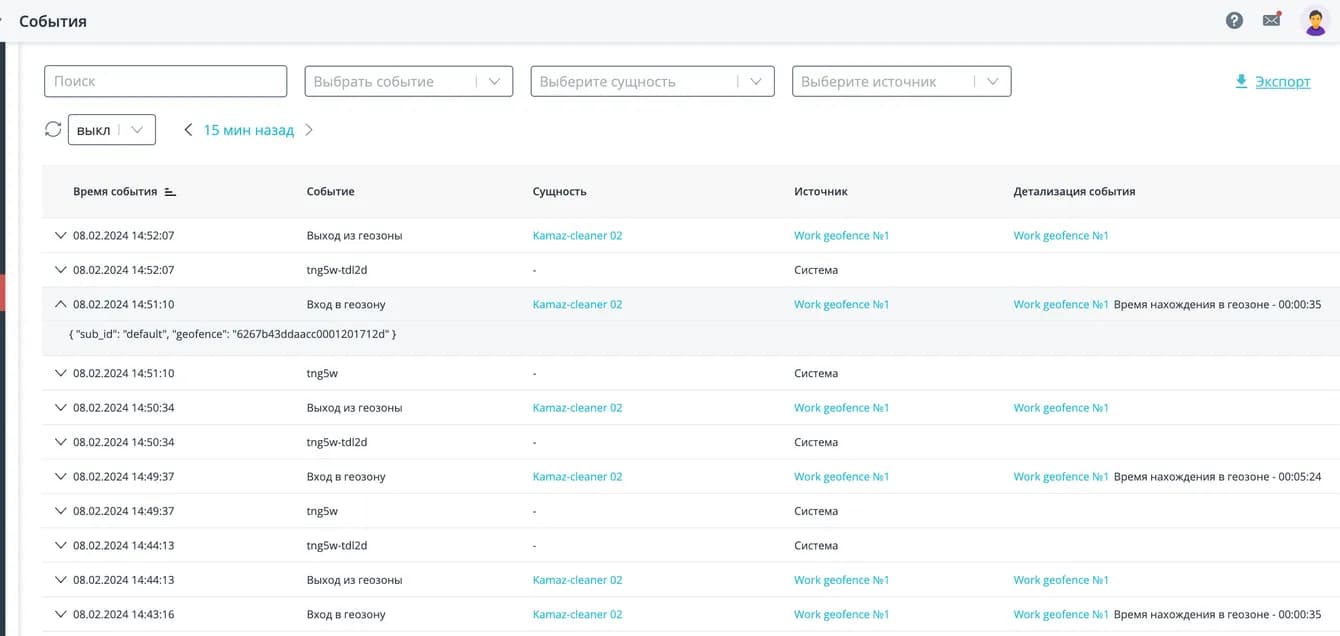This screenshot has height=636, width=1340.
Task: Expand row 14:49:37 tng5w
Action: [x=60, y=511]
